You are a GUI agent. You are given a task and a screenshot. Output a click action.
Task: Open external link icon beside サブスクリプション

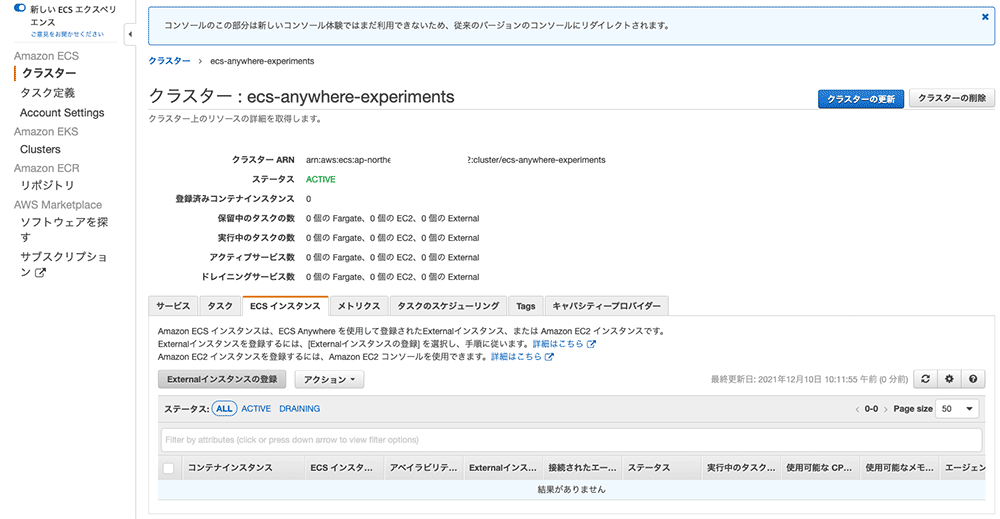click(40, 273)
